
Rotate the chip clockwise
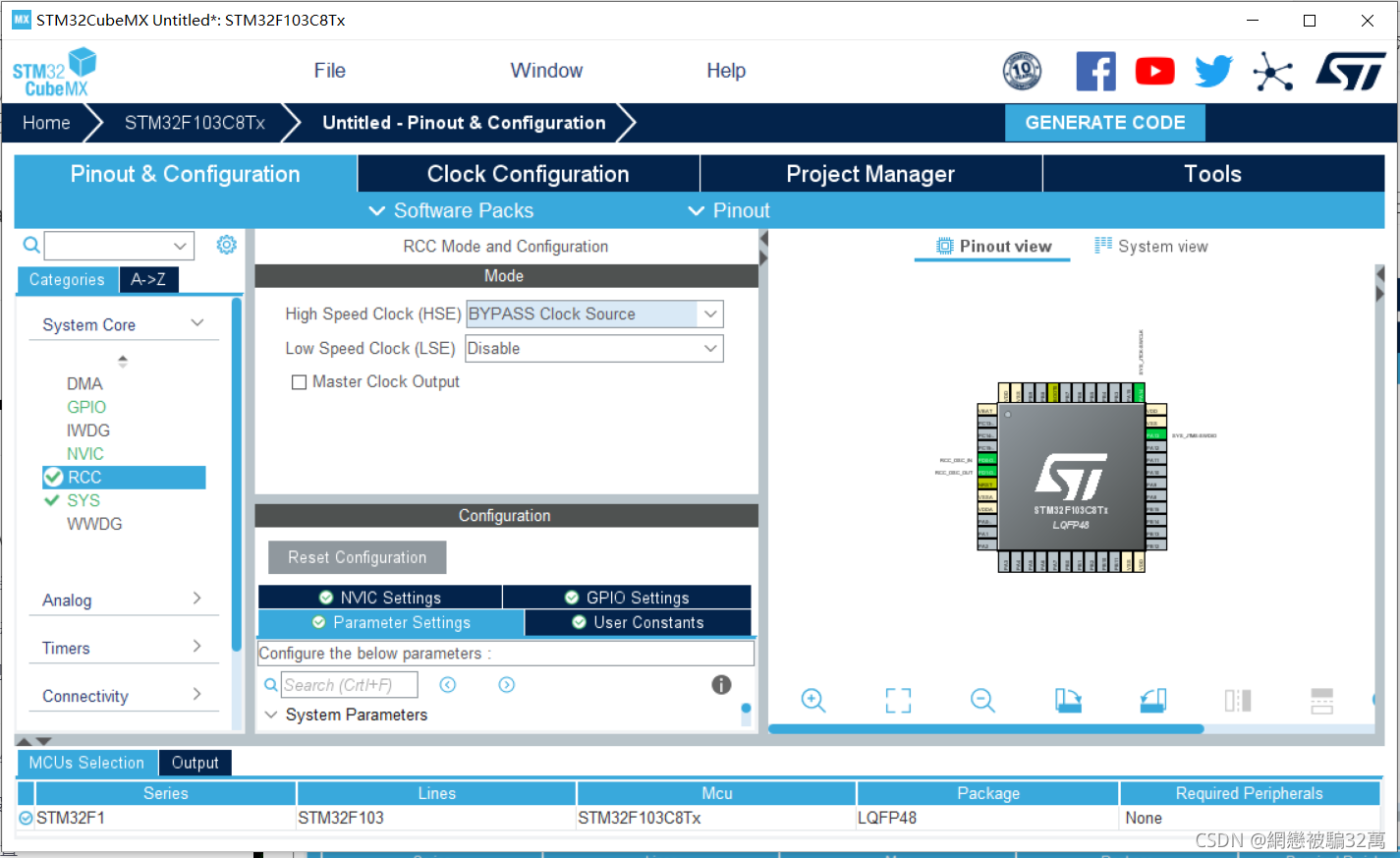(x=1068, y=700)
